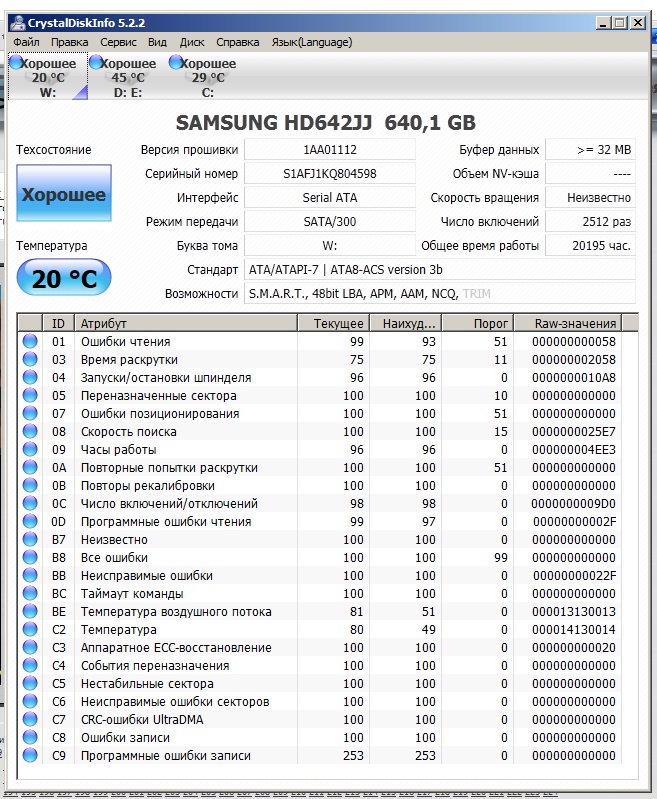Click the rotation rate field Неизвестно

point(591,198)
